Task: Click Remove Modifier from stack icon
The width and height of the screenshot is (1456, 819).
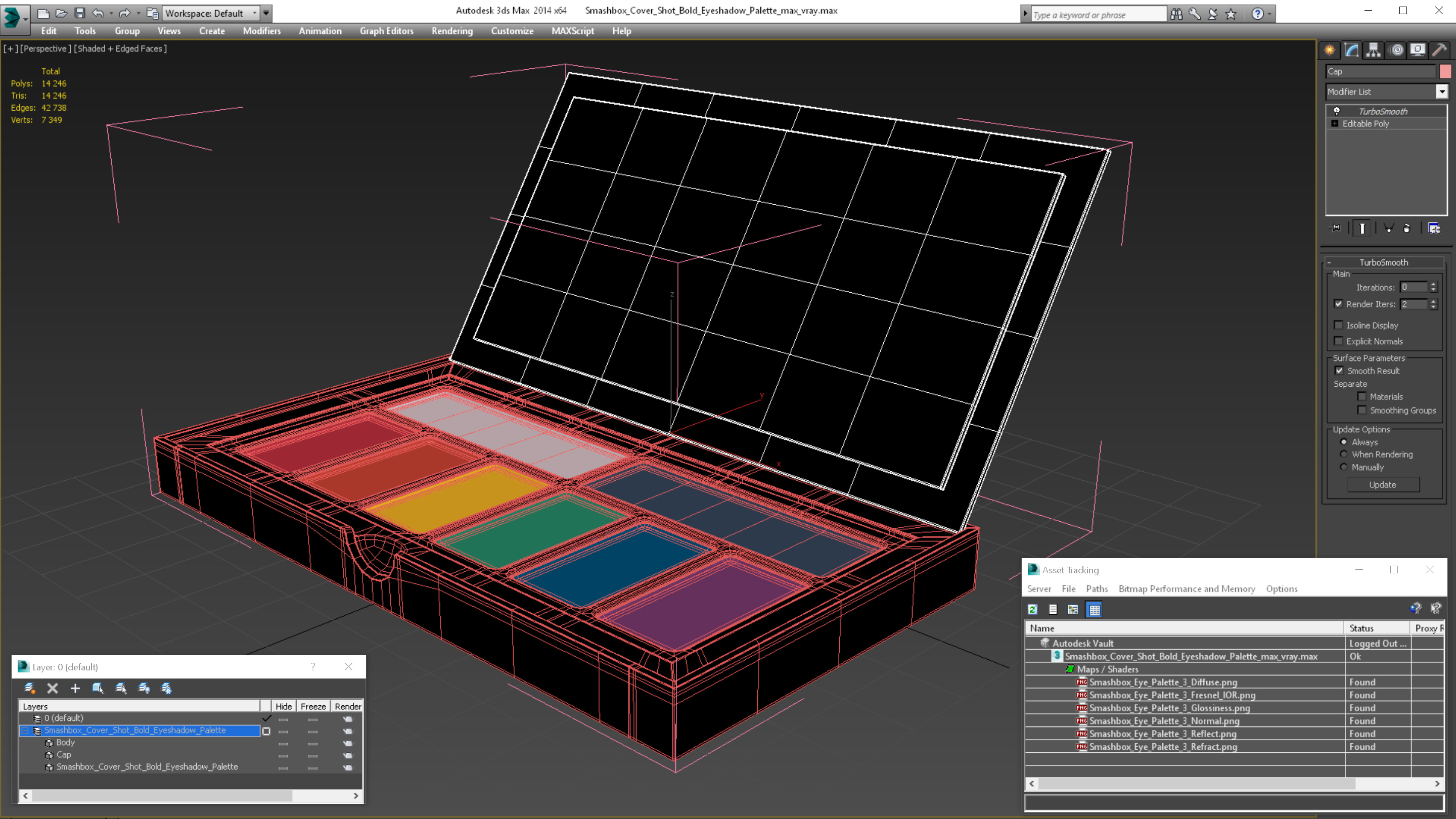Action: (1407, 229)
